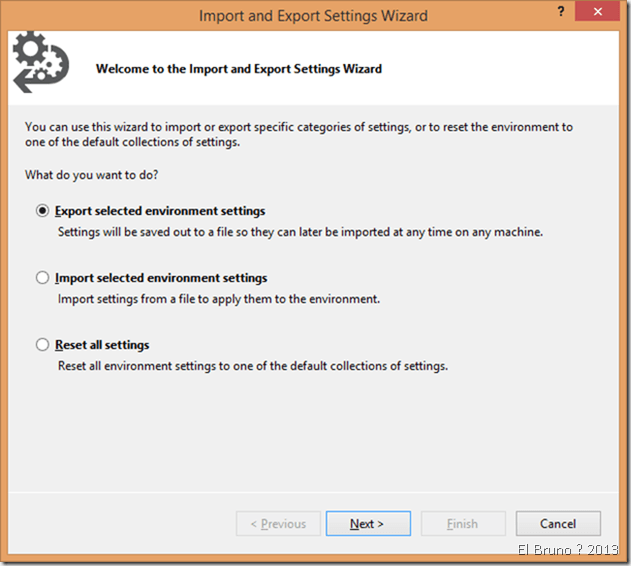
Task: Pick the Reset all settings radio button
Action: pos(42,345)
